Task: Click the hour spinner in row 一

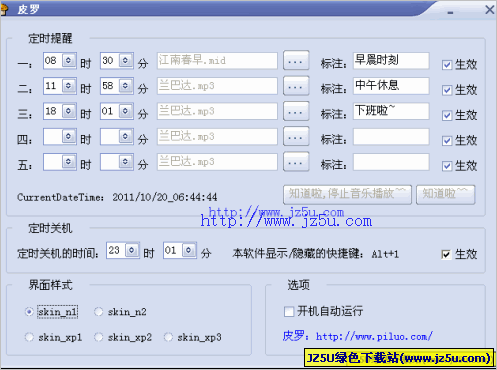Action: click(60, 61)
